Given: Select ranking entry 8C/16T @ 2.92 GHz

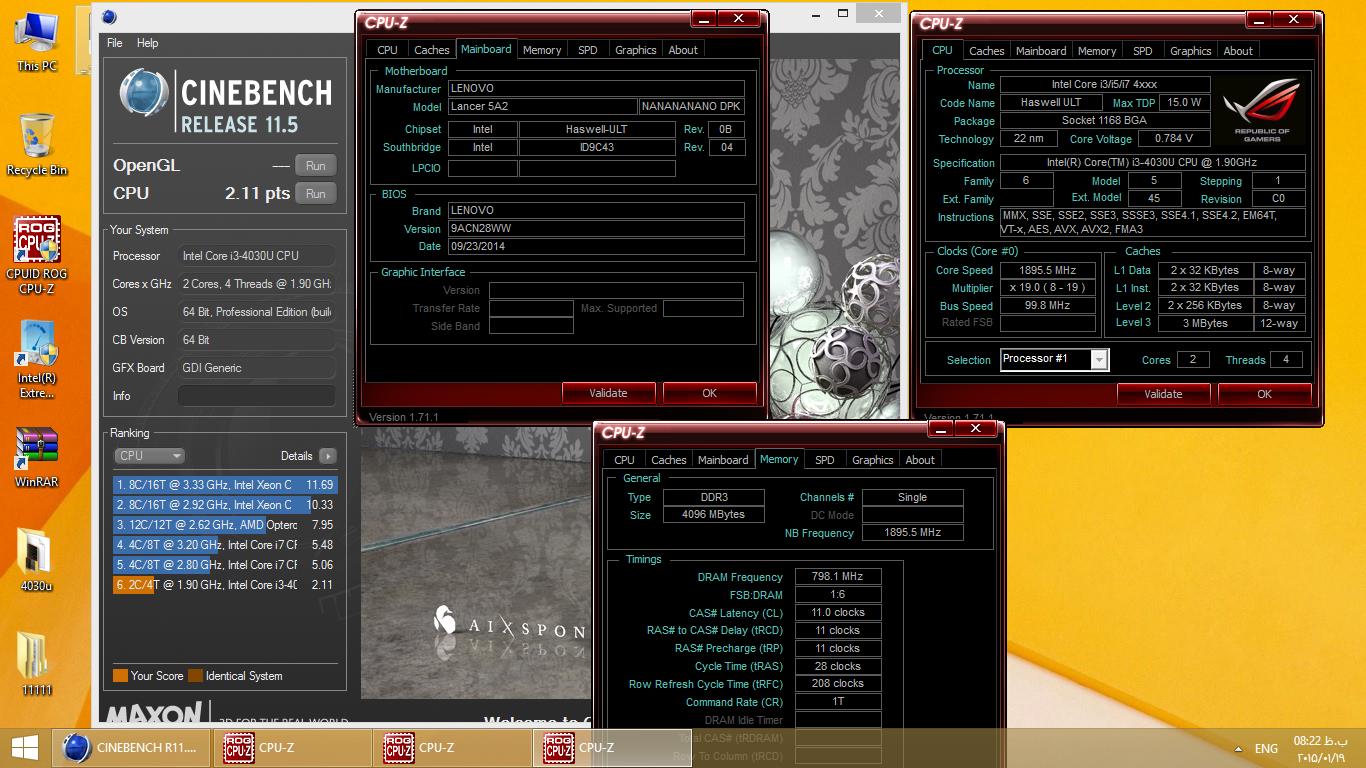Looking at the screenshot, I should (x=225, y=505).
